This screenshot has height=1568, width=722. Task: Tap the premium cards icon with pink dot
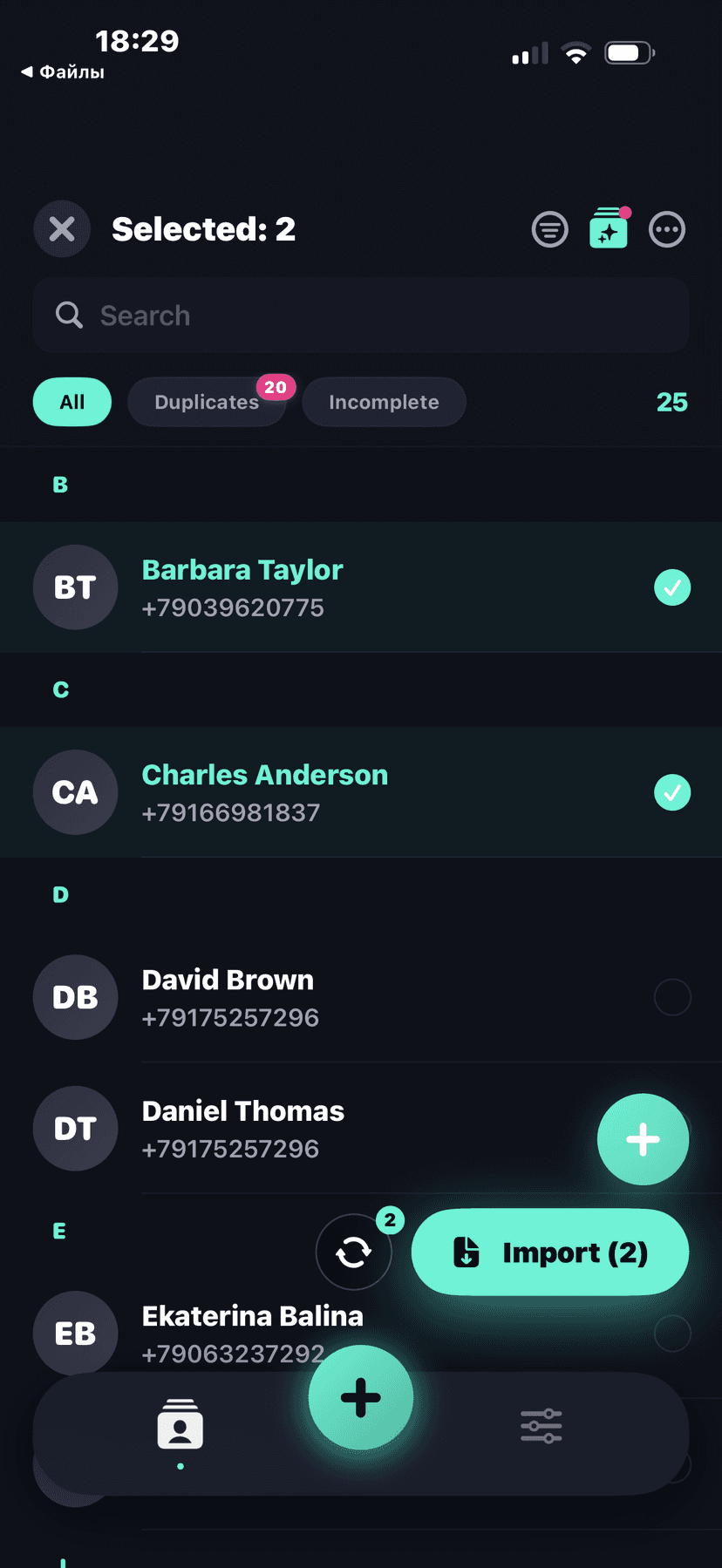pyautogui.click(x=608, y=229)
